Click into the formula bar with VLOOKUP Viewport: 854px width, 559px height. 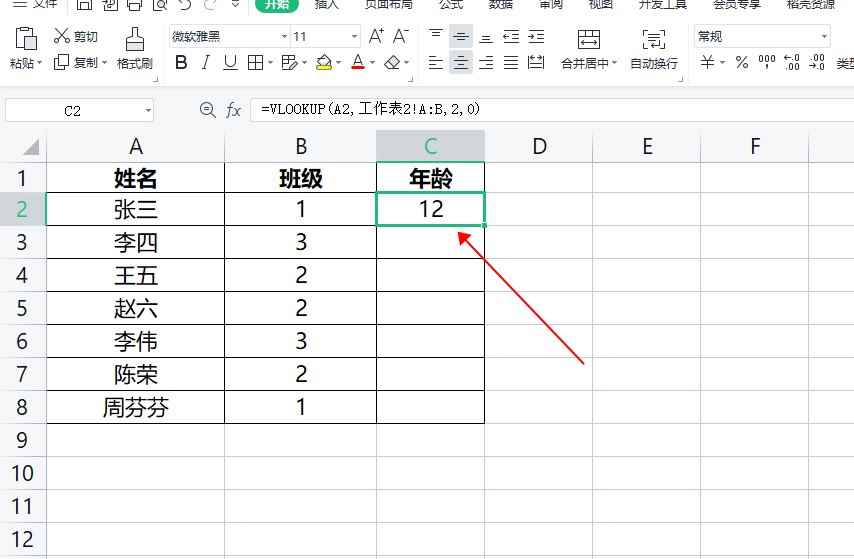[552, 110]
